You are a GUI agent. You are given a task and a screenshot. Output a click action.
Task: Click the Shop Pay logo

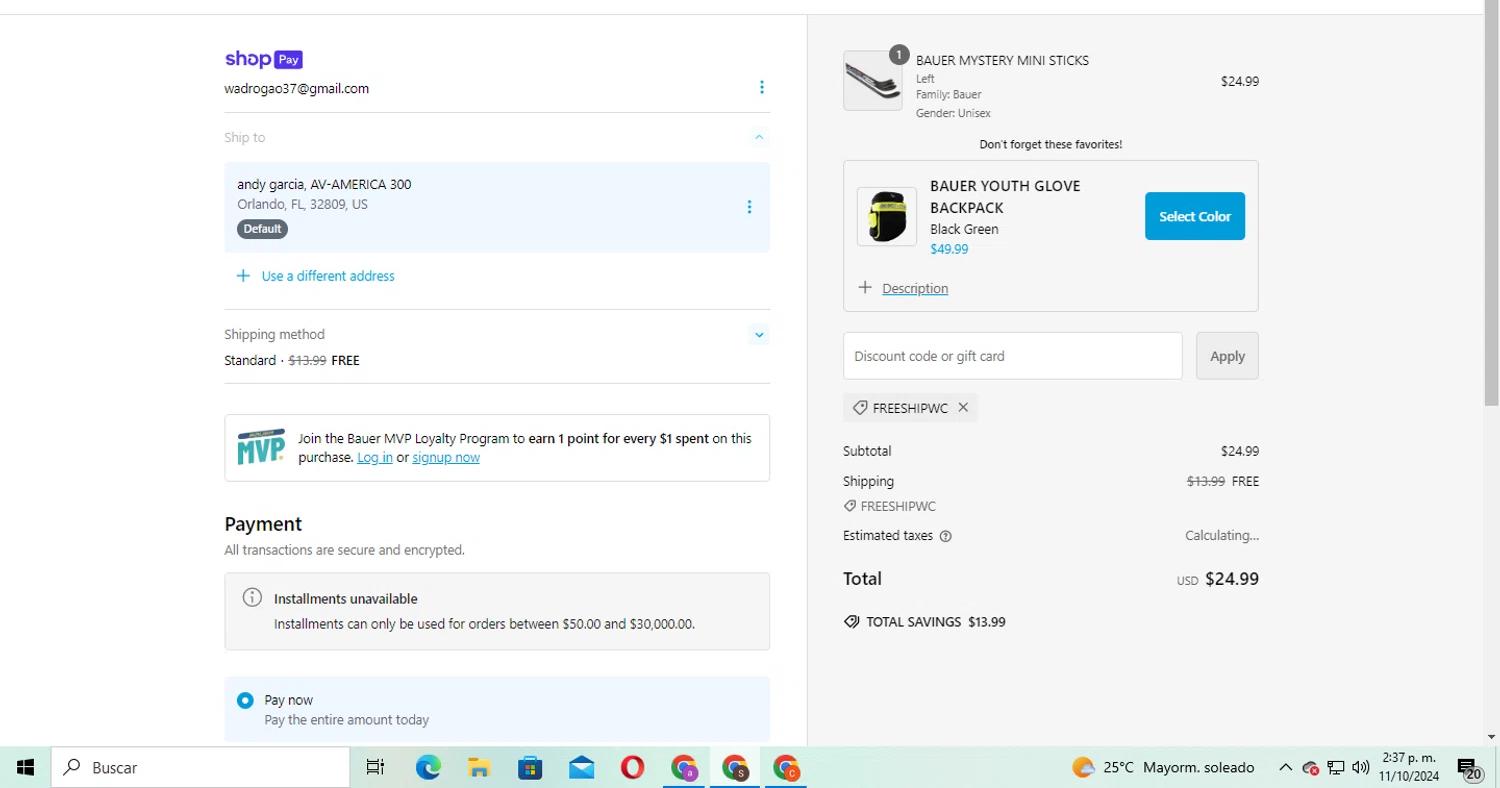point(263,59)
